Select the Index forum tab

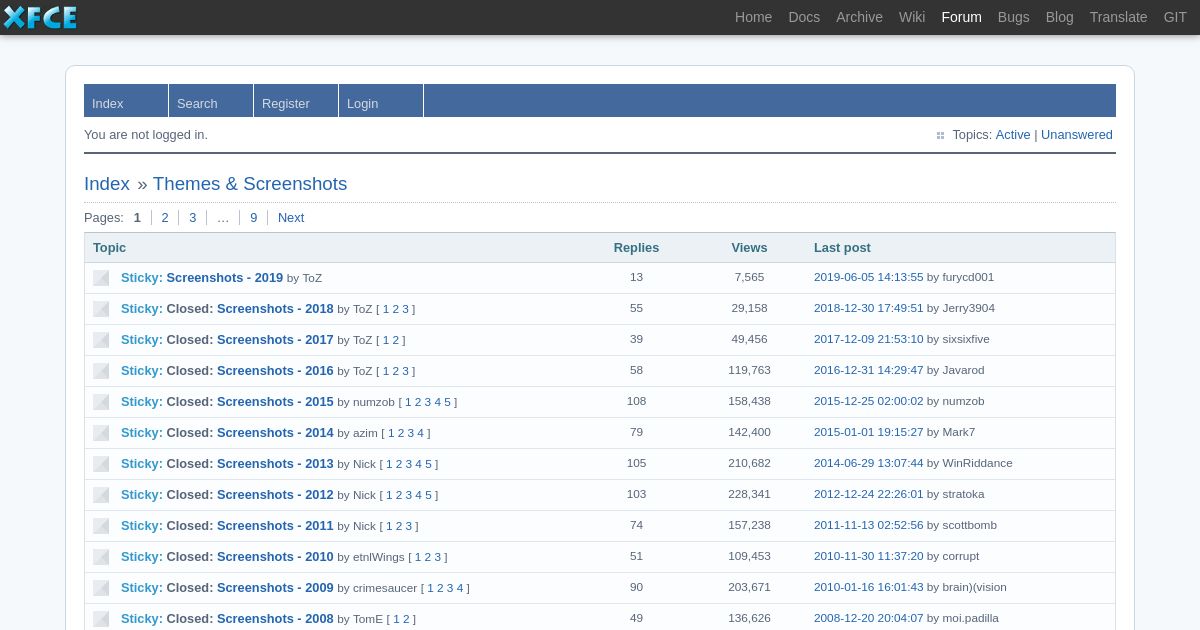pyautogui.click(x=126, y=101)
